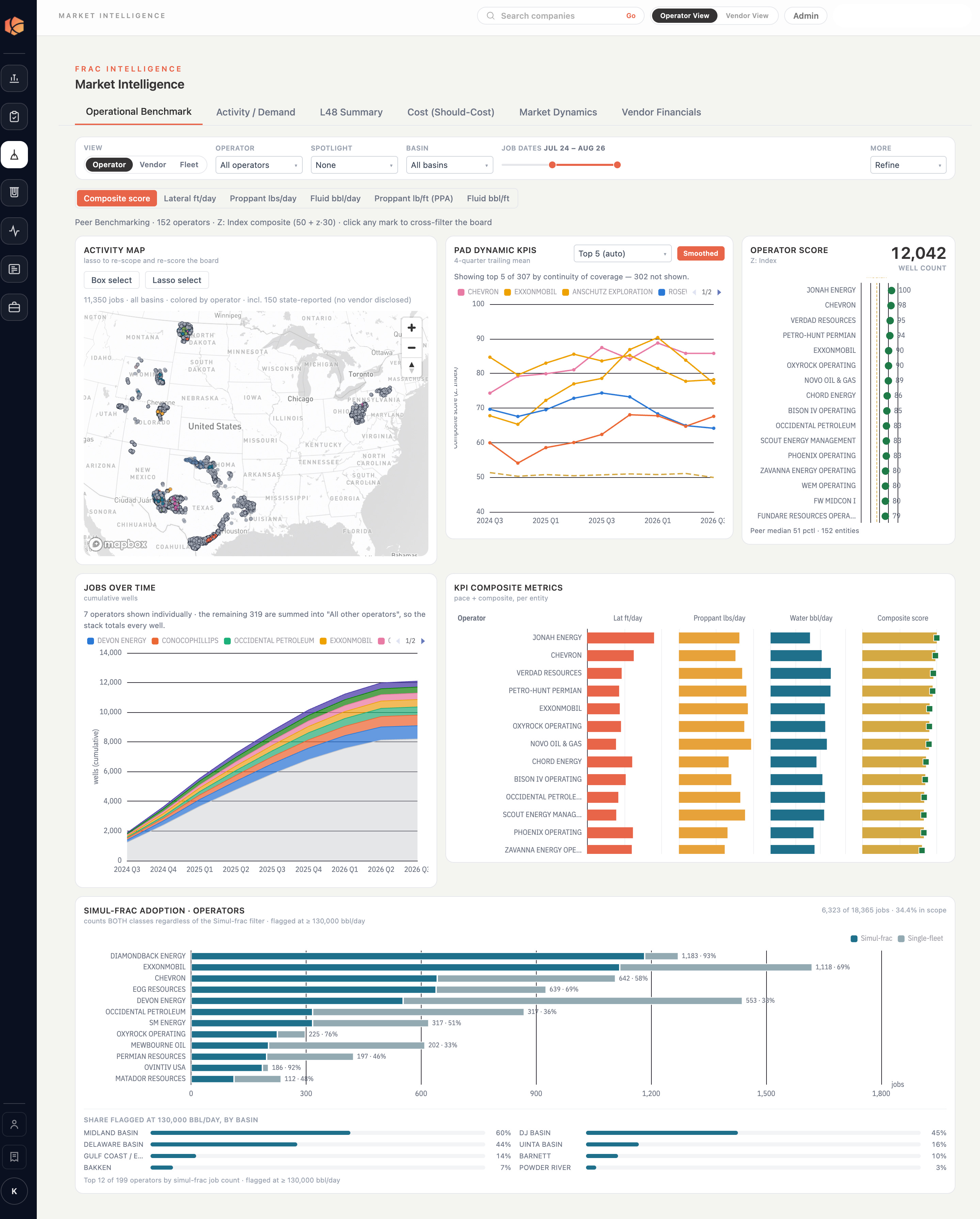The image size is (980, 1219).
Task: Open the briefcase sidebar icon
Action: coord(14,307)
